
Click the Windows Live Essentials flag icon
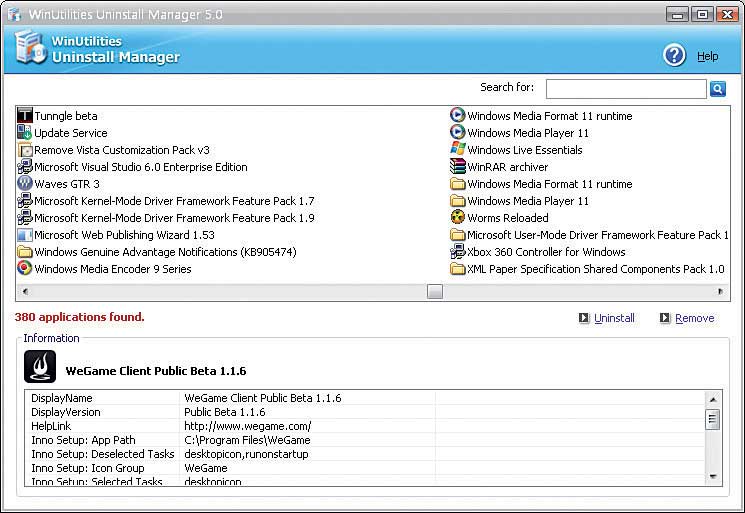458,150
